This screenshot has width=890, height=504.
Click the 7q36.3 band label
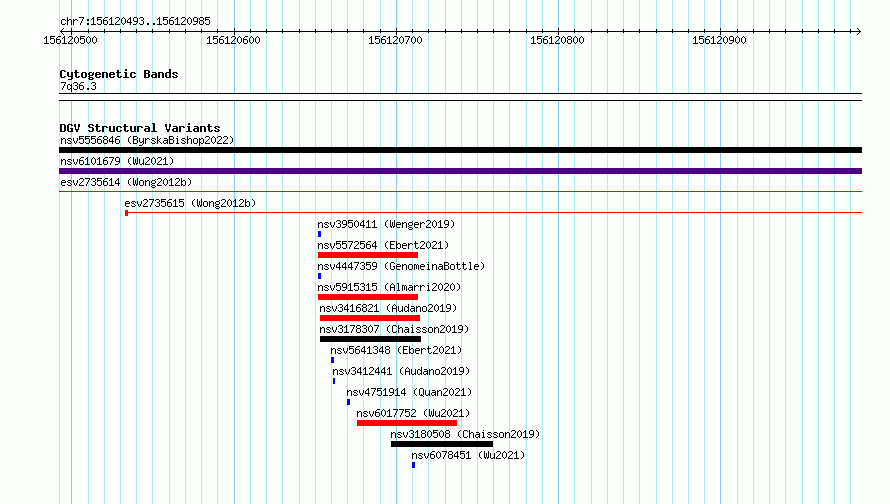click(78, 86)
